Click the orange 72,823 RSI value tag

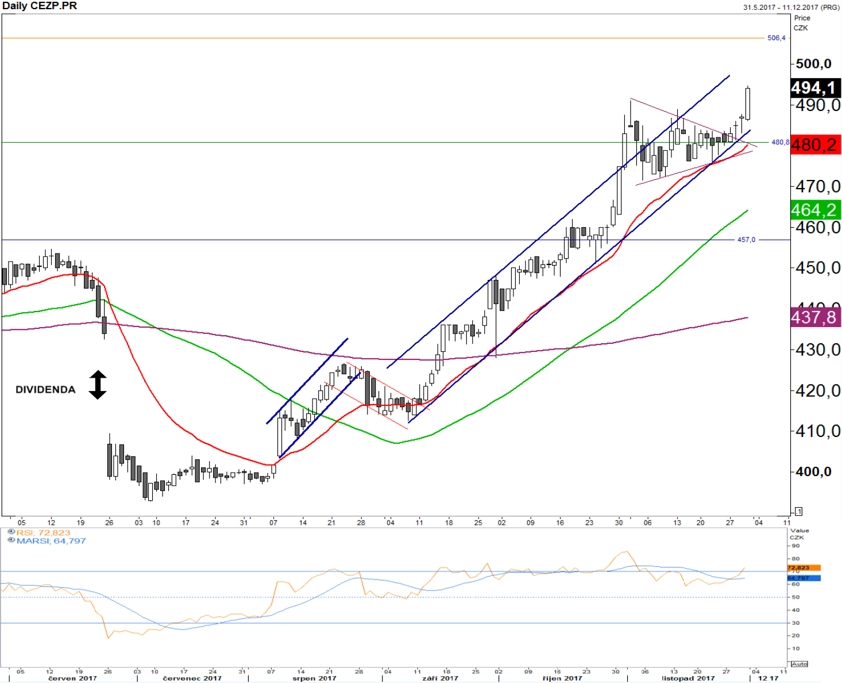point(804,568)
